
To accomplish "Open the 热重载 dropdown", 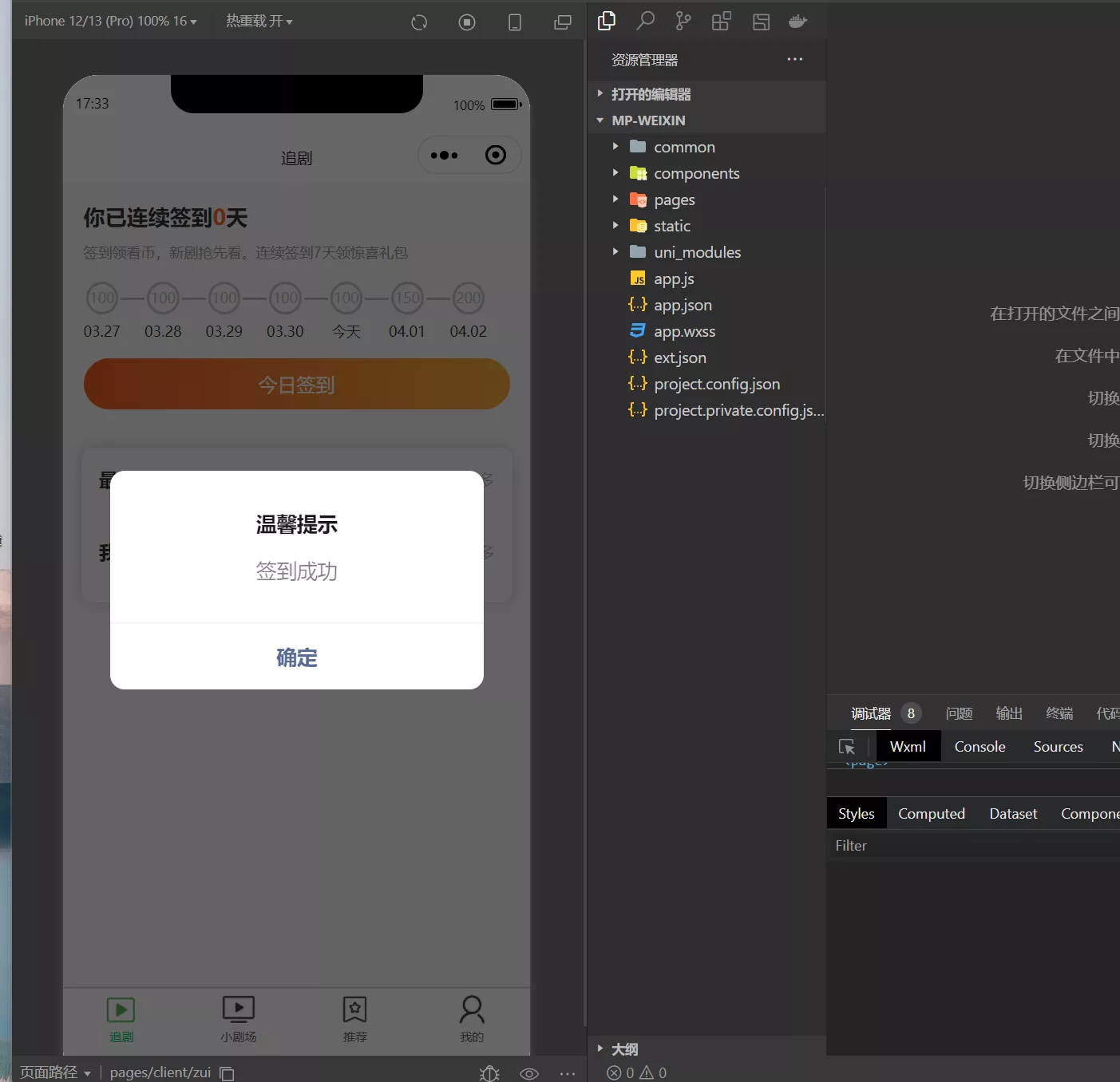I will pyautogui.click(x=259, y=21).
